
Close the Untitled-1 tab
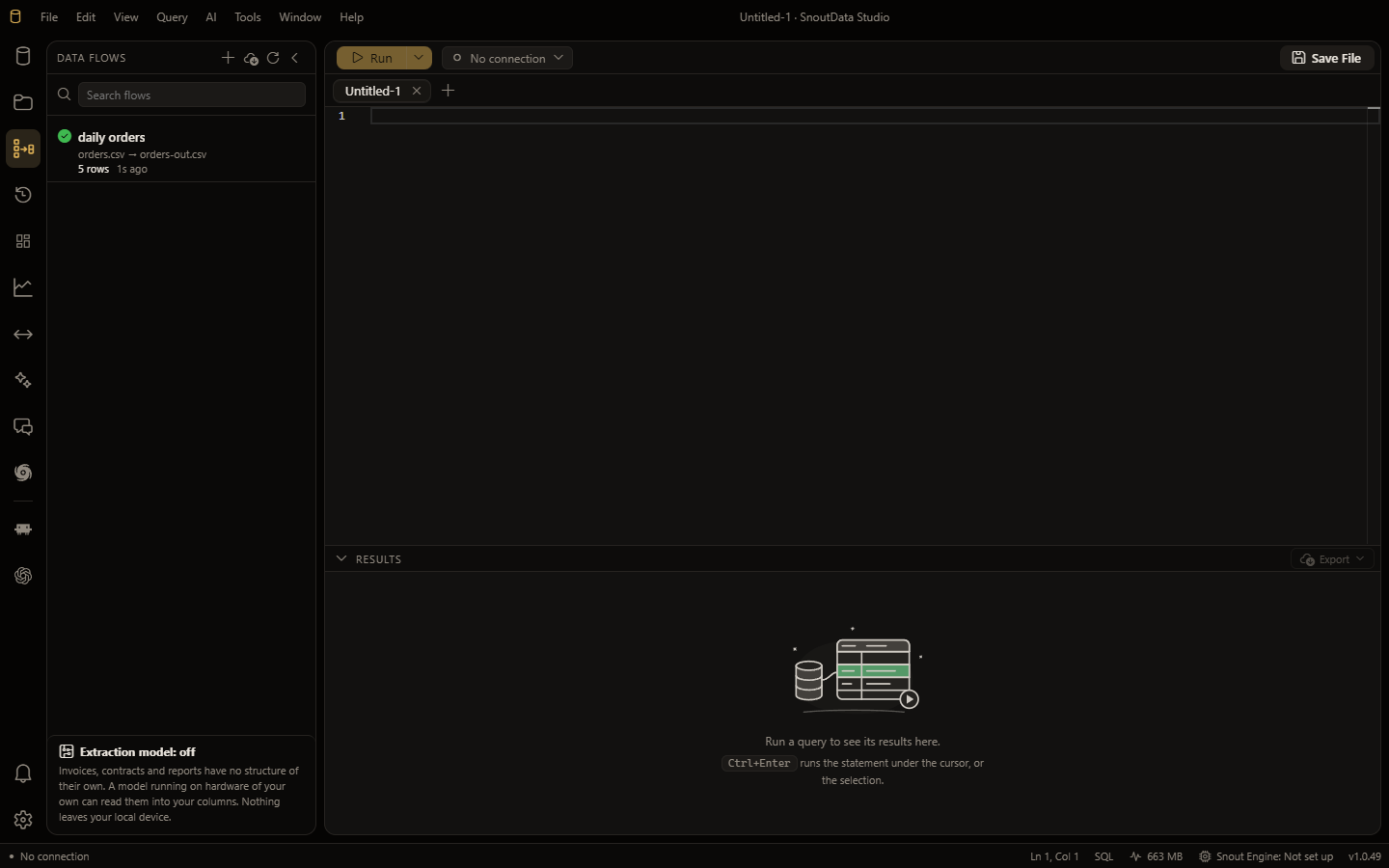click(417, 91)
